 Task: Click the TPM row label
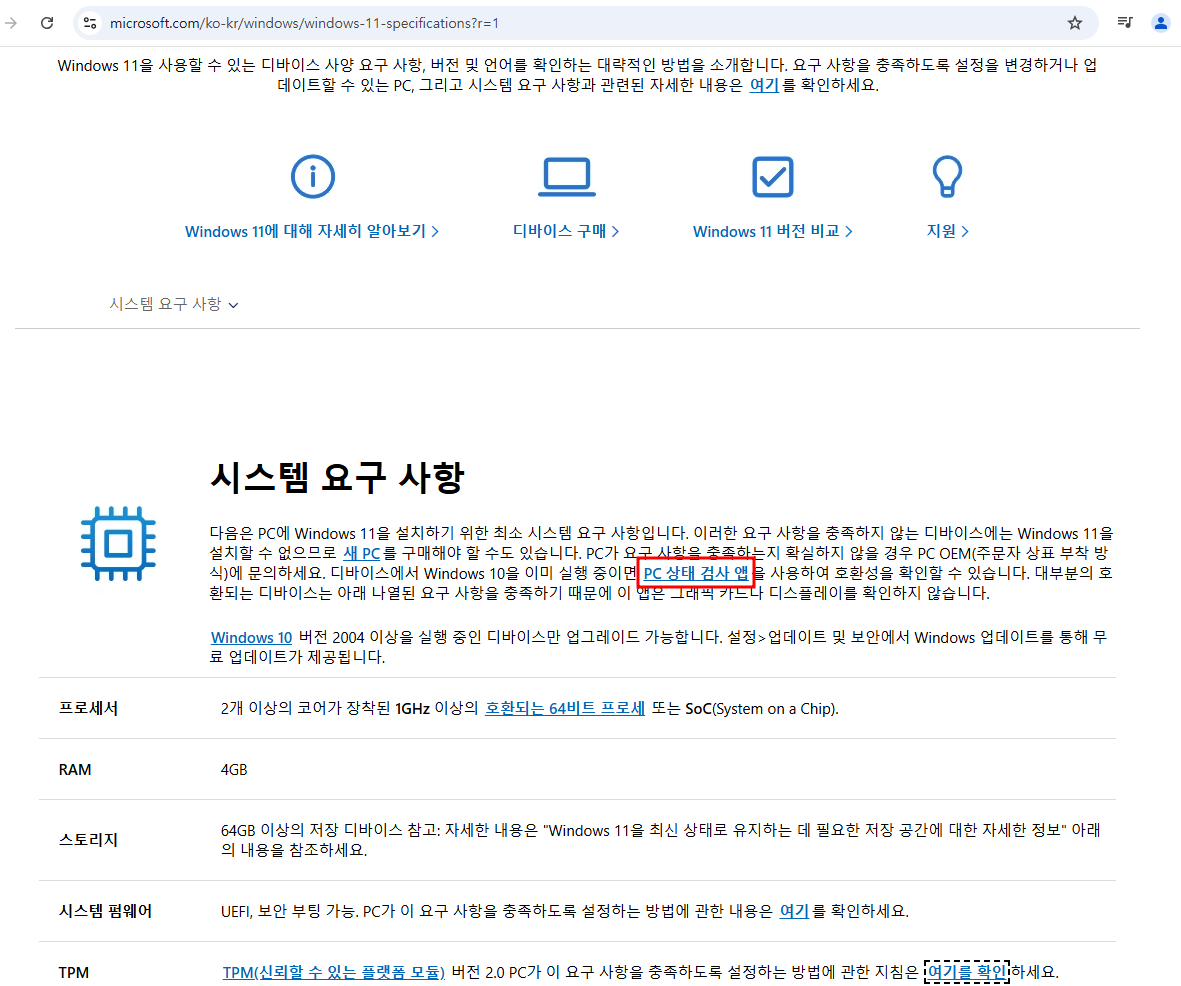click(x=74, y=972)
